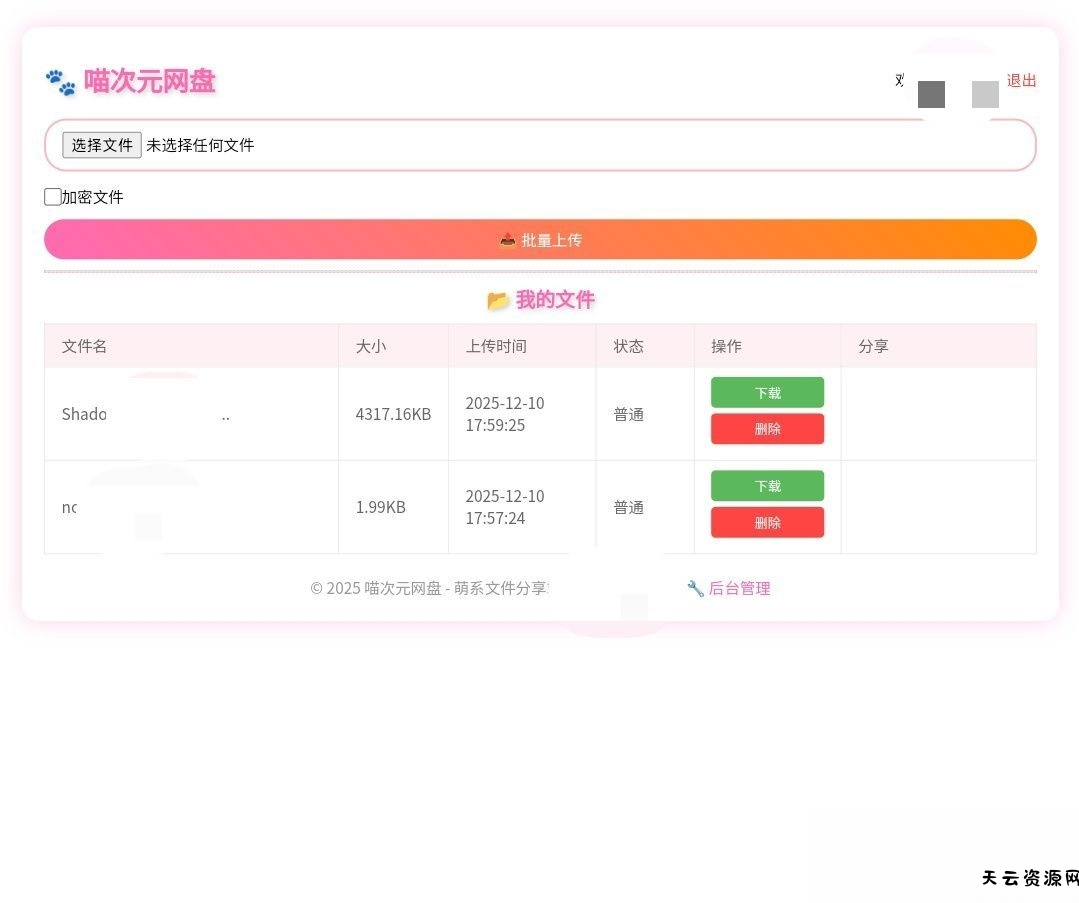Click the 大小 column header
This screenshot has height=903, width=1079.
[x=371, y=346]
